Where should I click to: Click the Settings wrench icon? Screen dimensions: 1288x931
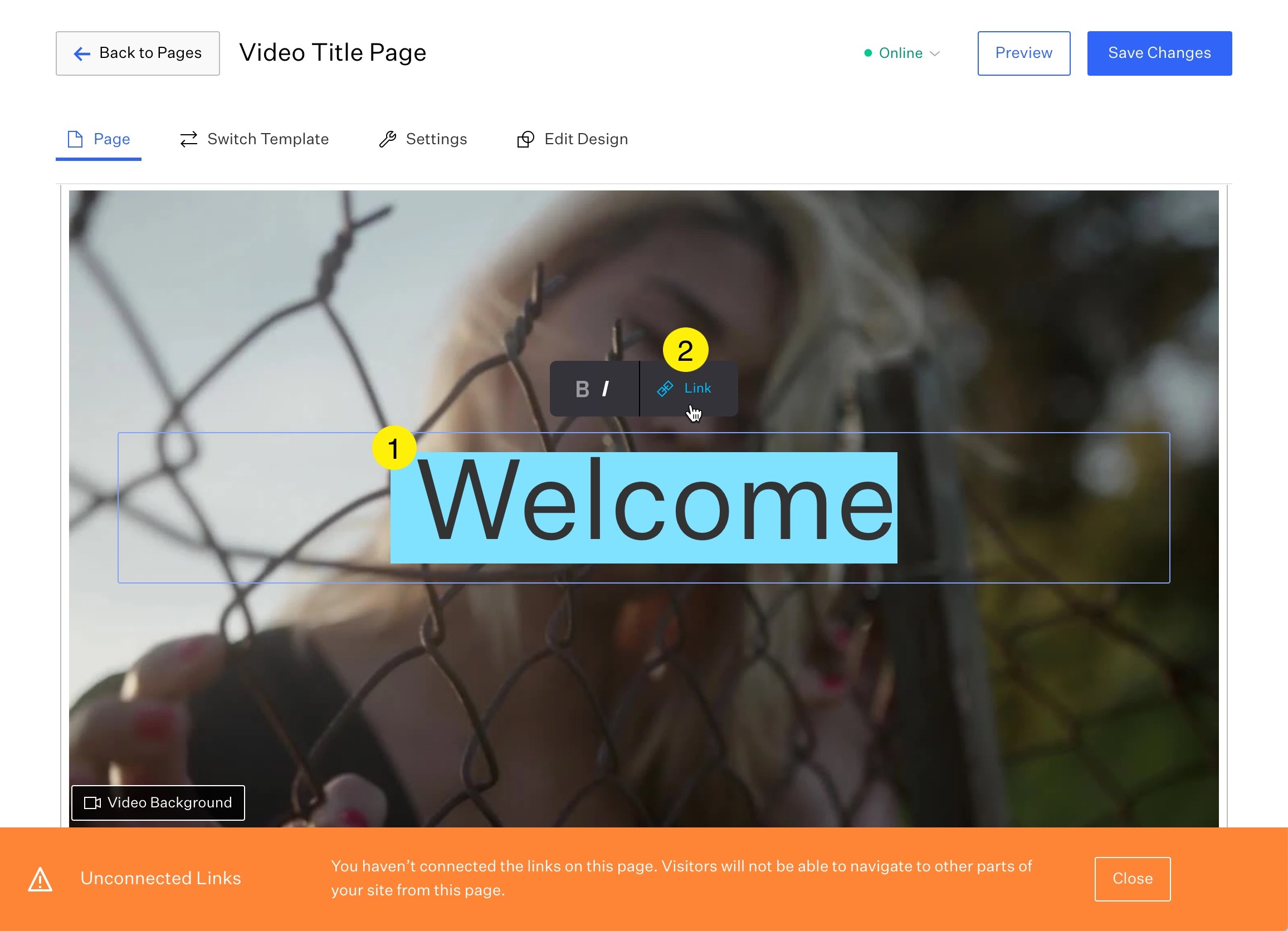tap(388, 139)
